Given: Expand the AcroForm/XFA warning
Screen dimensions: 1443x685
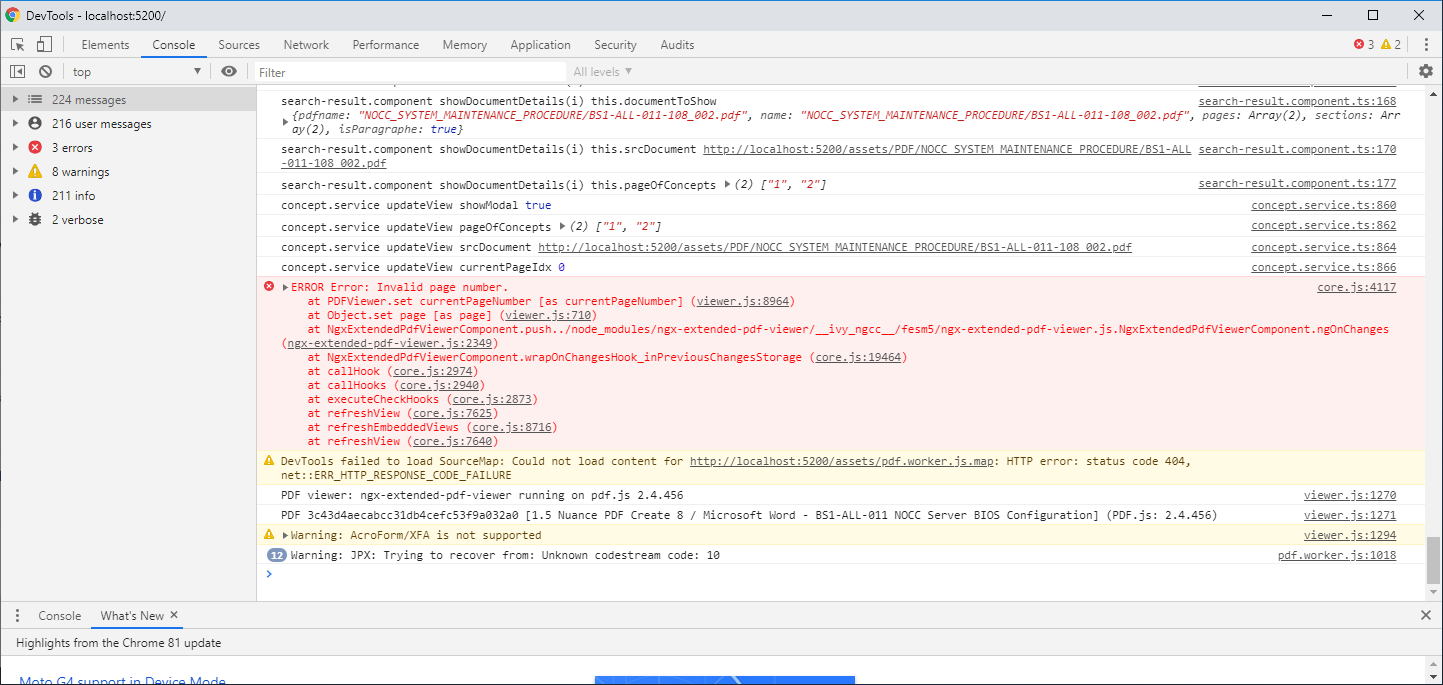Looking at the screenshot, I should pyautogui.click(x=285, y=535).
